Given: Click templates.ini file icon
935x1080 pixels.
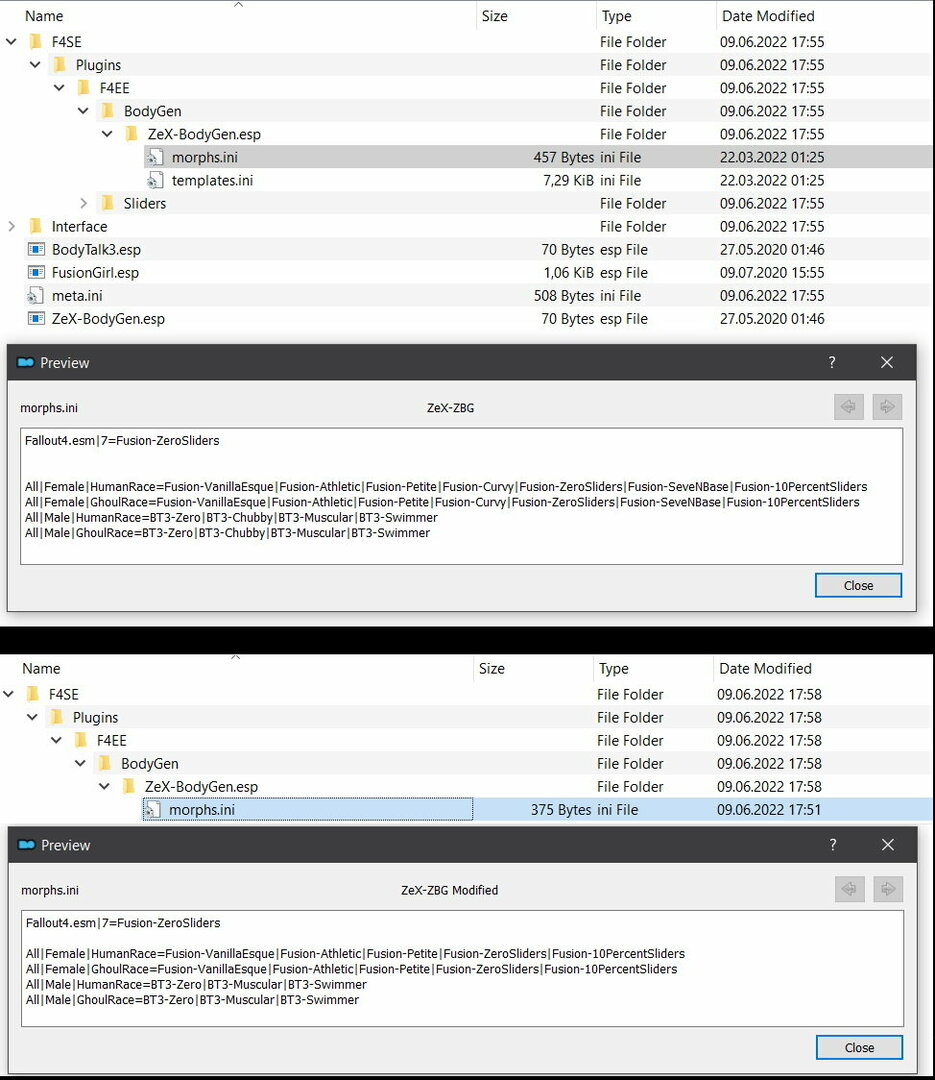Looking at the screenshot, I should pos(156,180).
